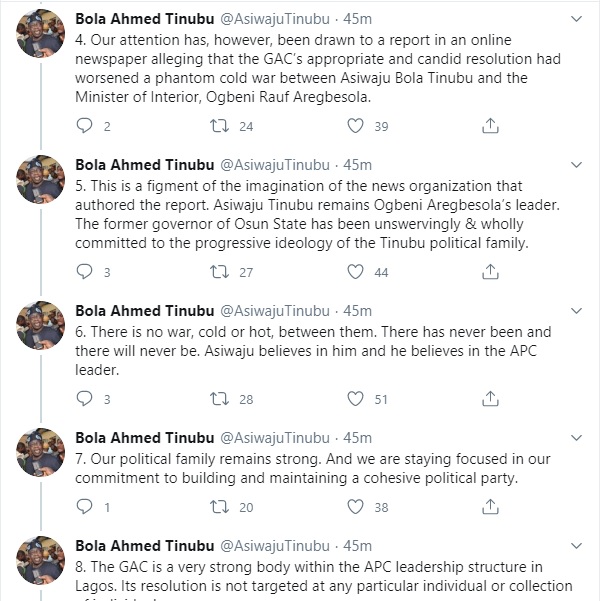This screenshot has height=601, width=601.
Task: Share tweet 4 via share icon
Action: click(490, 126)
